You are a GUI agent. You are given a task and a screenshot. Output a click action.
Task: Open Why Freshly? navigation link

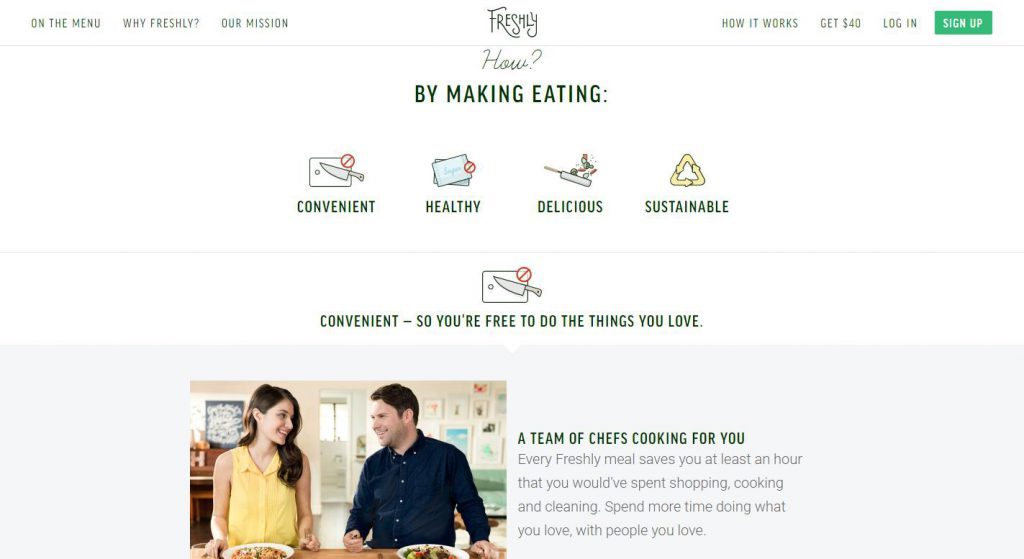(x=161, y=24)
